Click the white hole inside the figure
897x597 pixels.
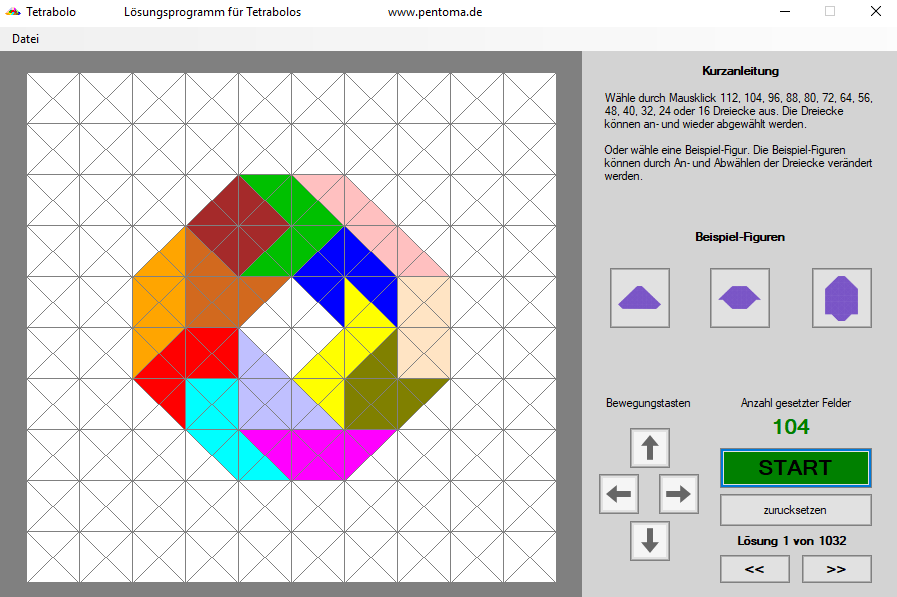[292, 328]
